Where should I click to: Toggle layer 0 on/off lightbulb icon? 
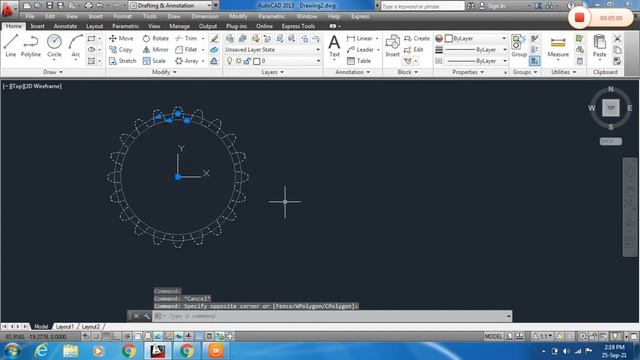tap(229, 61)
